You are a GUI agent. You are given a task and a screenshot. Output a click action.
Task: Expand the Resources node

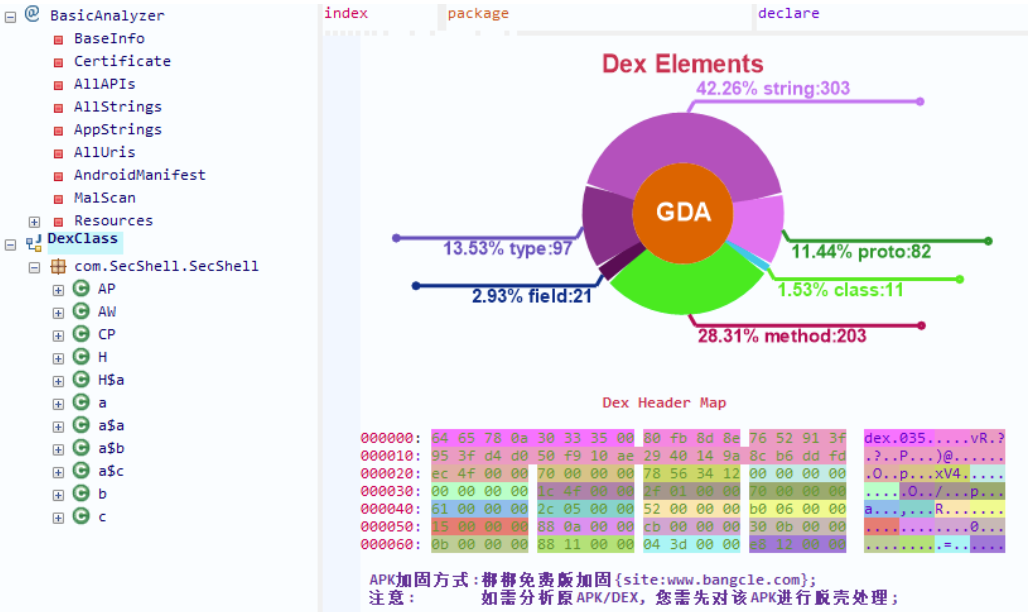[x=34, y=221]
